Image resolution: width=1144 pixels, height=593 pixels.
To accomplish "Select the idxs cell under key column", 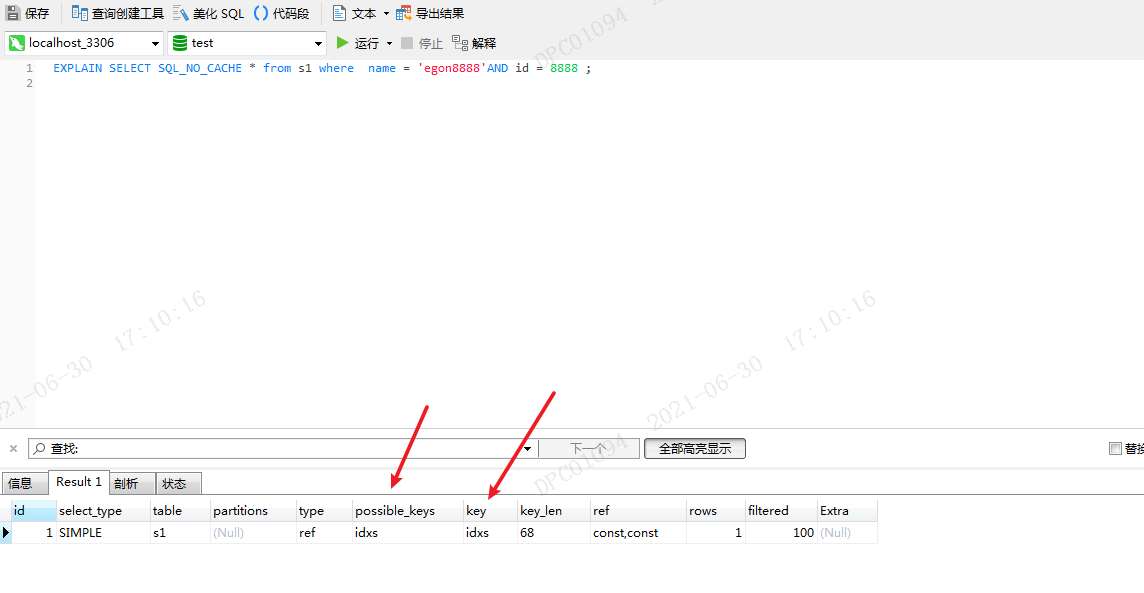I will (490, 532).
